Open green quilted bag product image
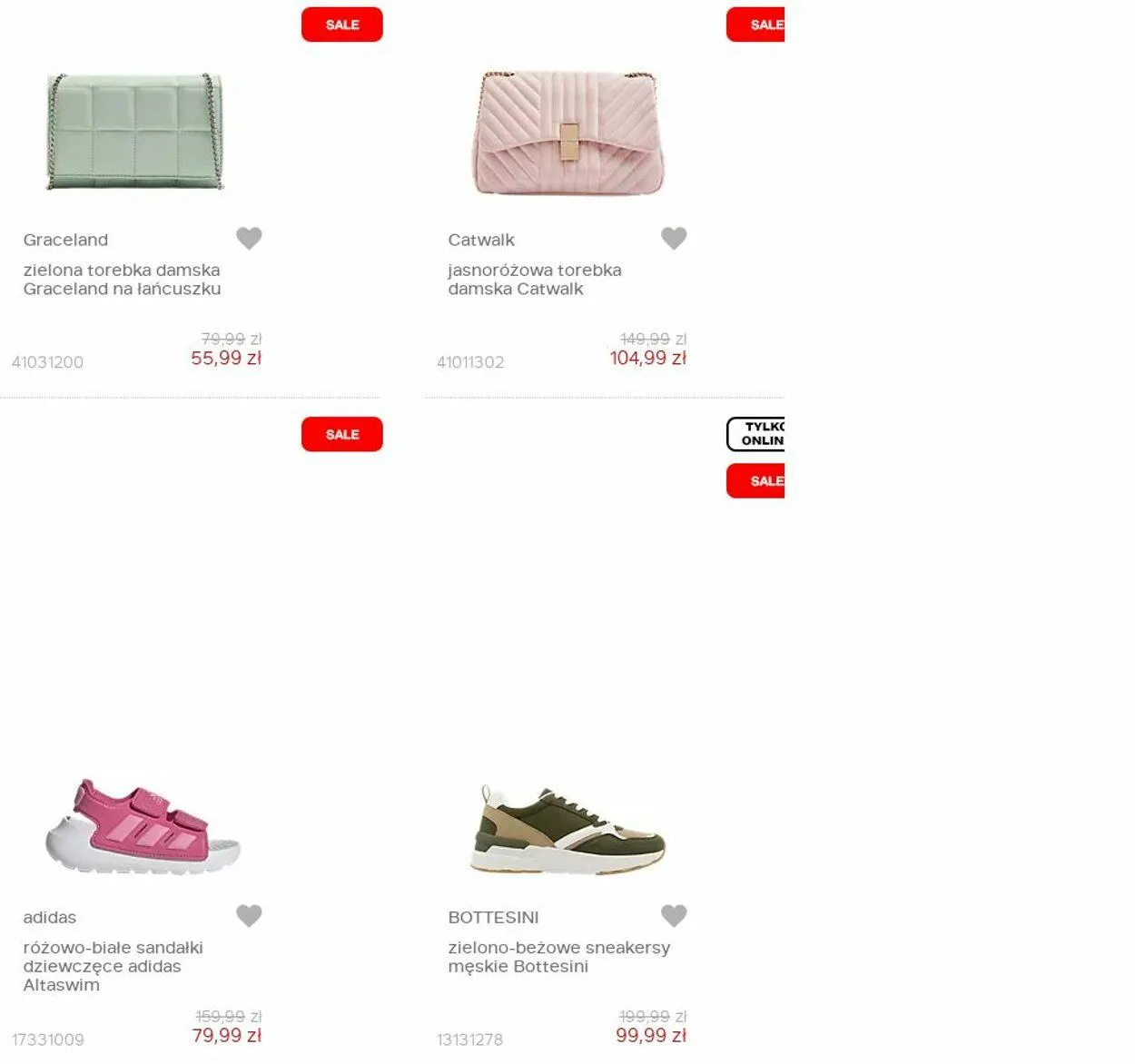This screenshot has height=1064, width=1135. [135, 132]
